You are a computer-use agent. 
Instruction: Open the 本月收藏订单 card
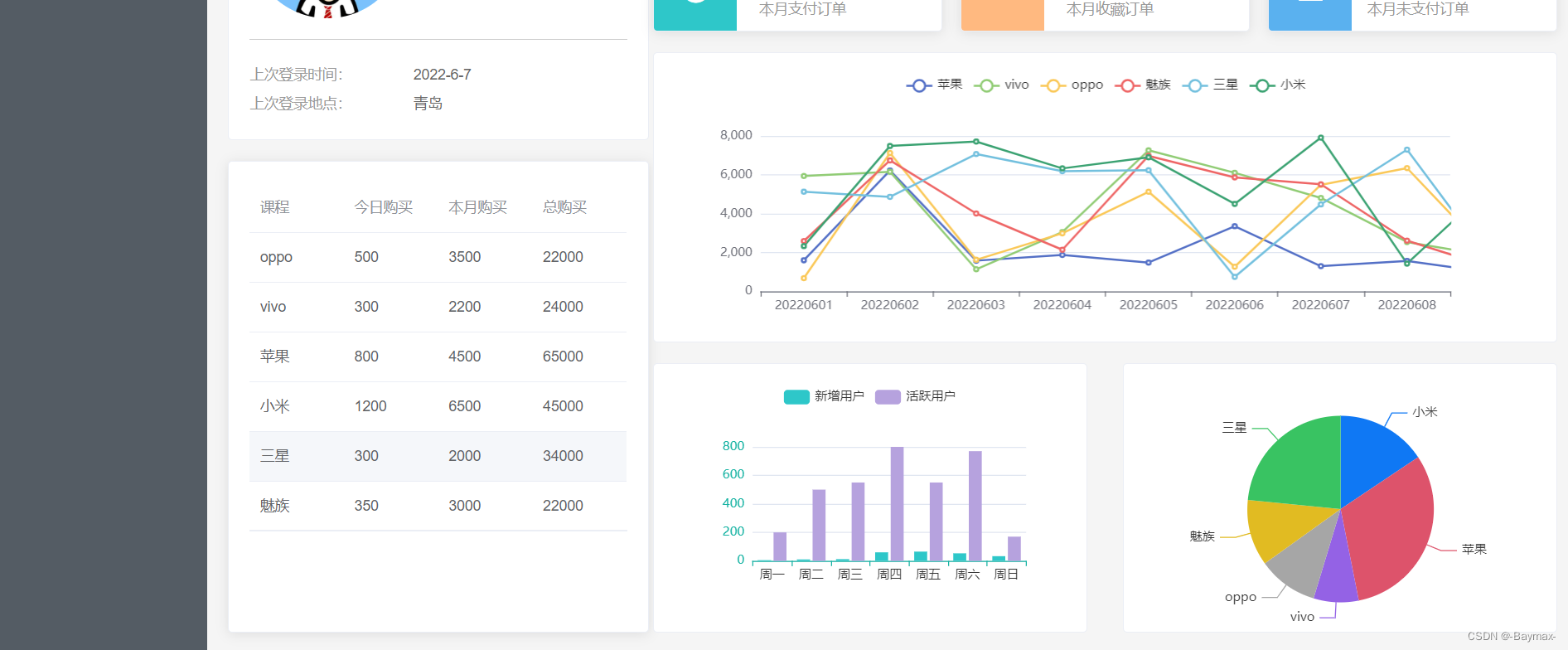[x=1105, y=15]
